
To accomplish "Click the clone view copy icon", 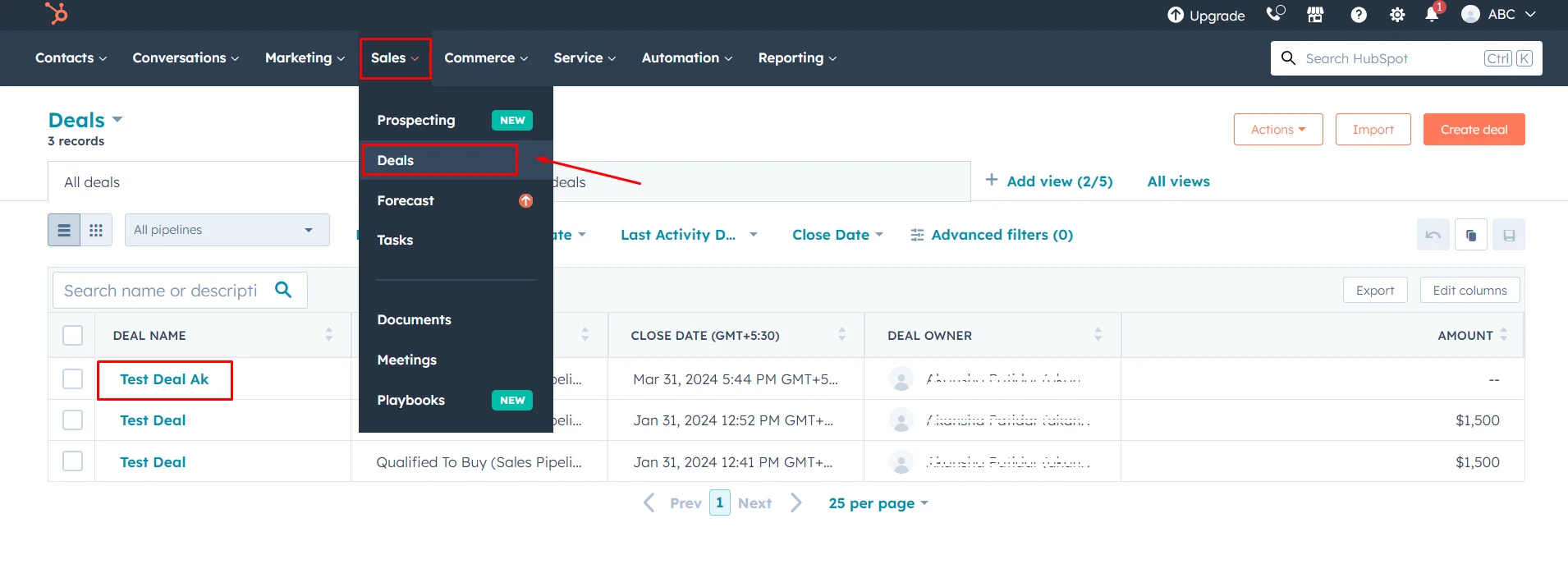I will click(1470, 235).
